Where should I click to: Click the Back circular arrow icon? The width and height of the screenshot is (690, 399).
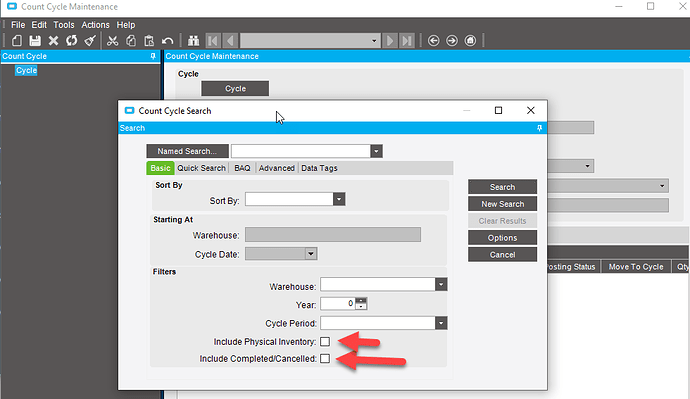tap(433, 41)
